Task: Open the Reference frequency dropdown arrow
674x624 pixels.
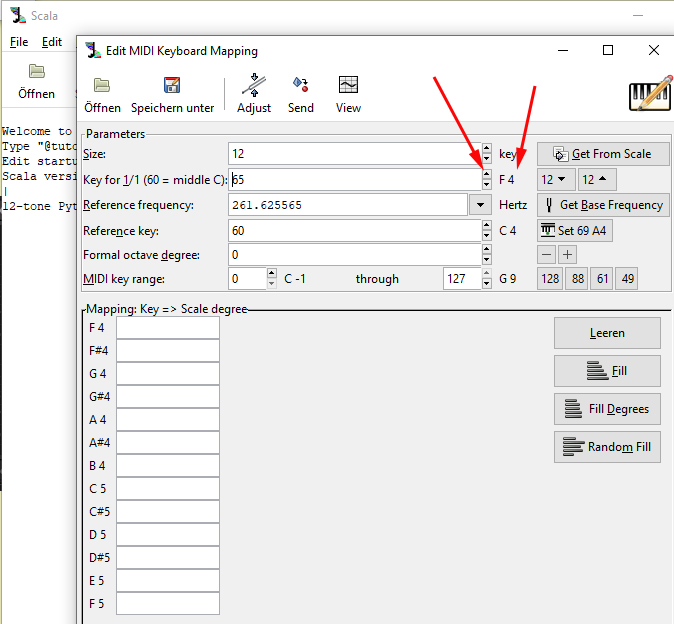Action: (x=480, y=205)
